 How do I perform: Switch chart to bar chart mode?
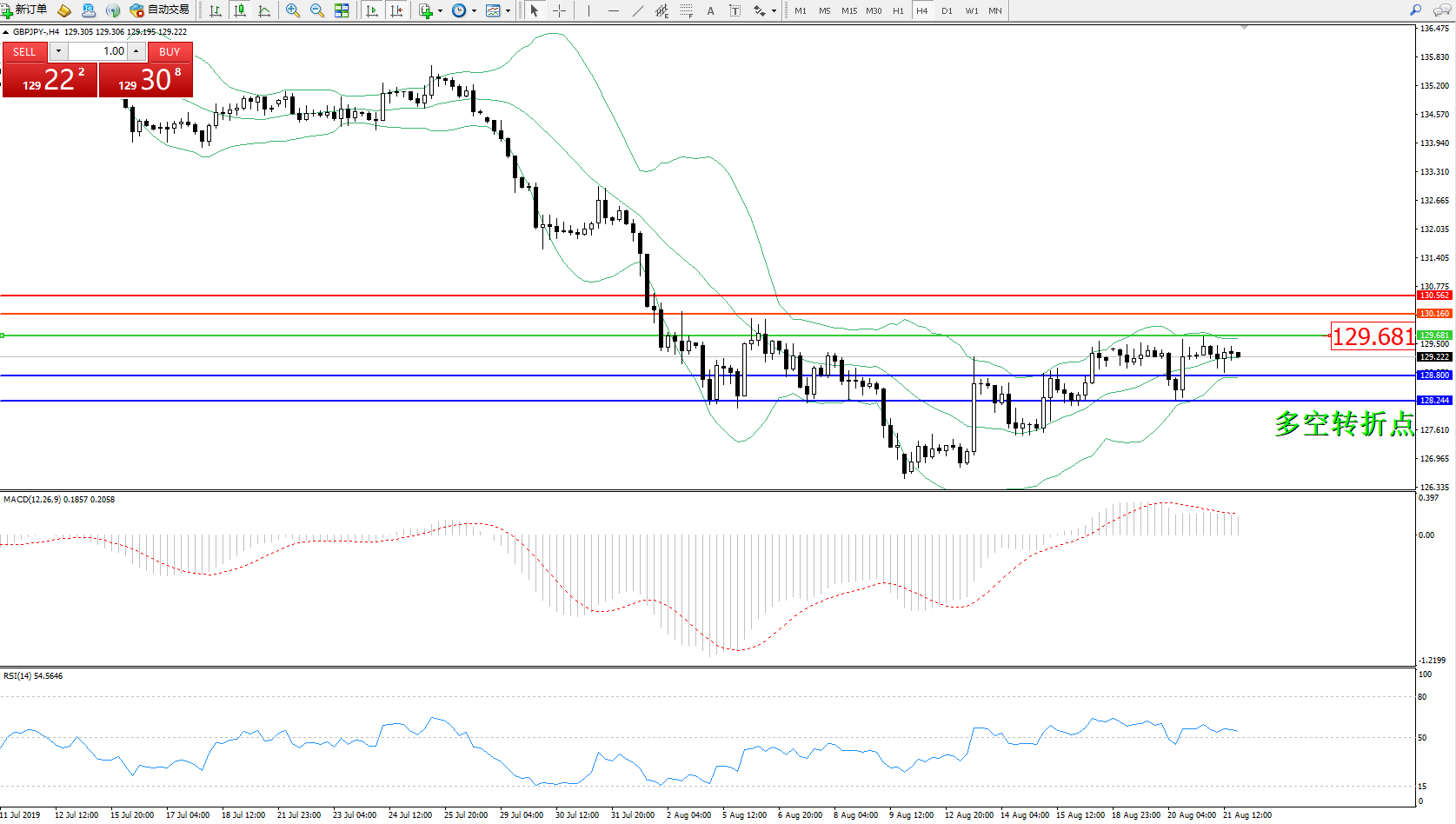(216, 10)
